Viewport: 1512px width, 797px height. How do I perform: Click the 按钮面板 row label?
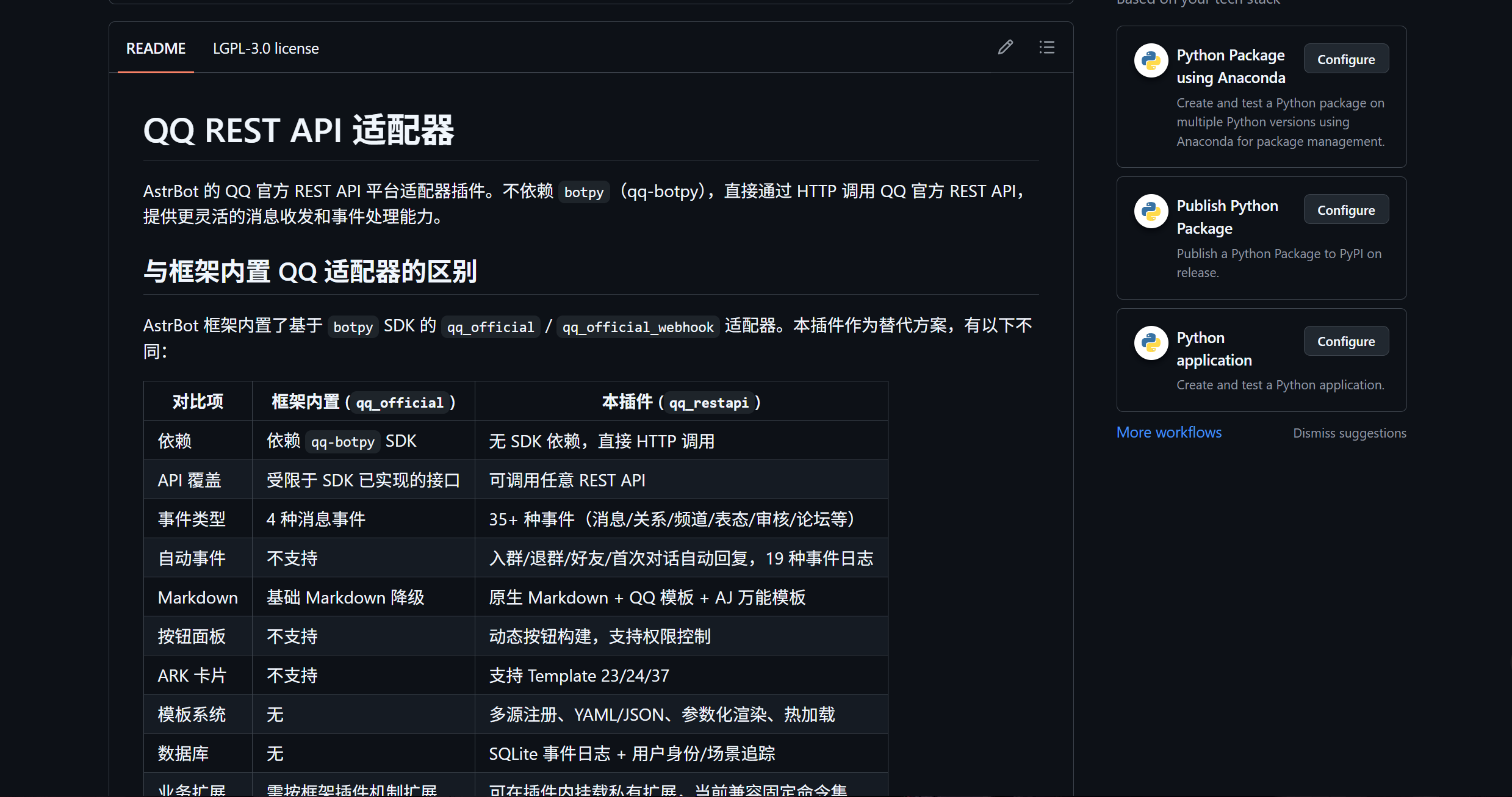[x=198, y=636]
